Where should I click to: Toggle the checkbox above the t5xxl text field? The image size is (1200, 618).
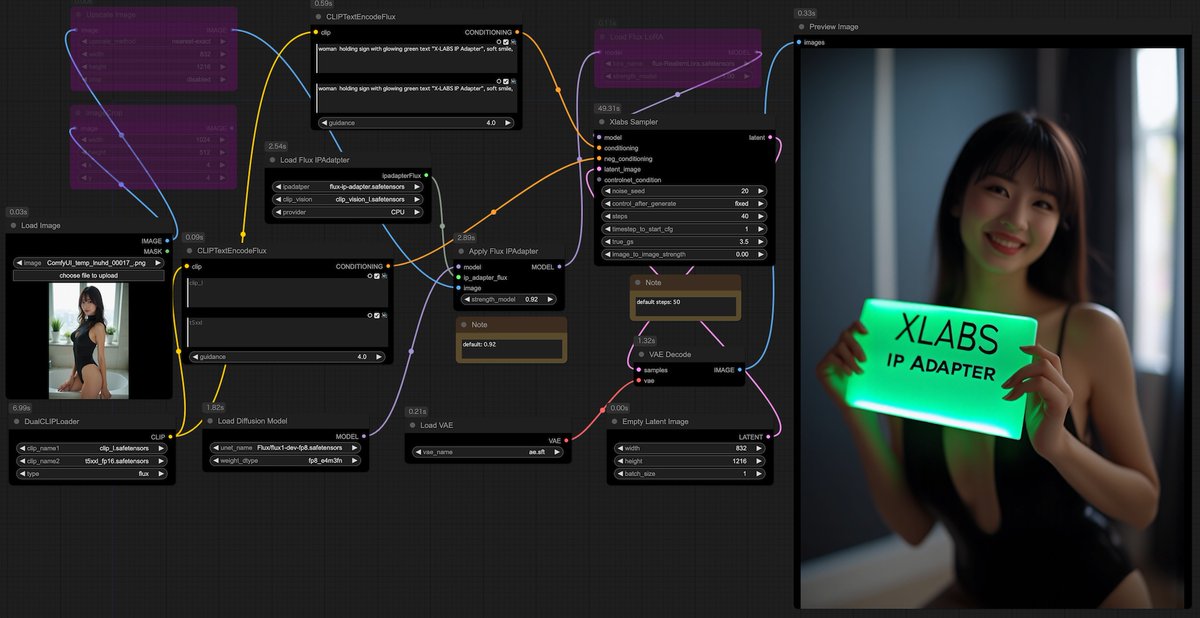(x=377, y=315)
